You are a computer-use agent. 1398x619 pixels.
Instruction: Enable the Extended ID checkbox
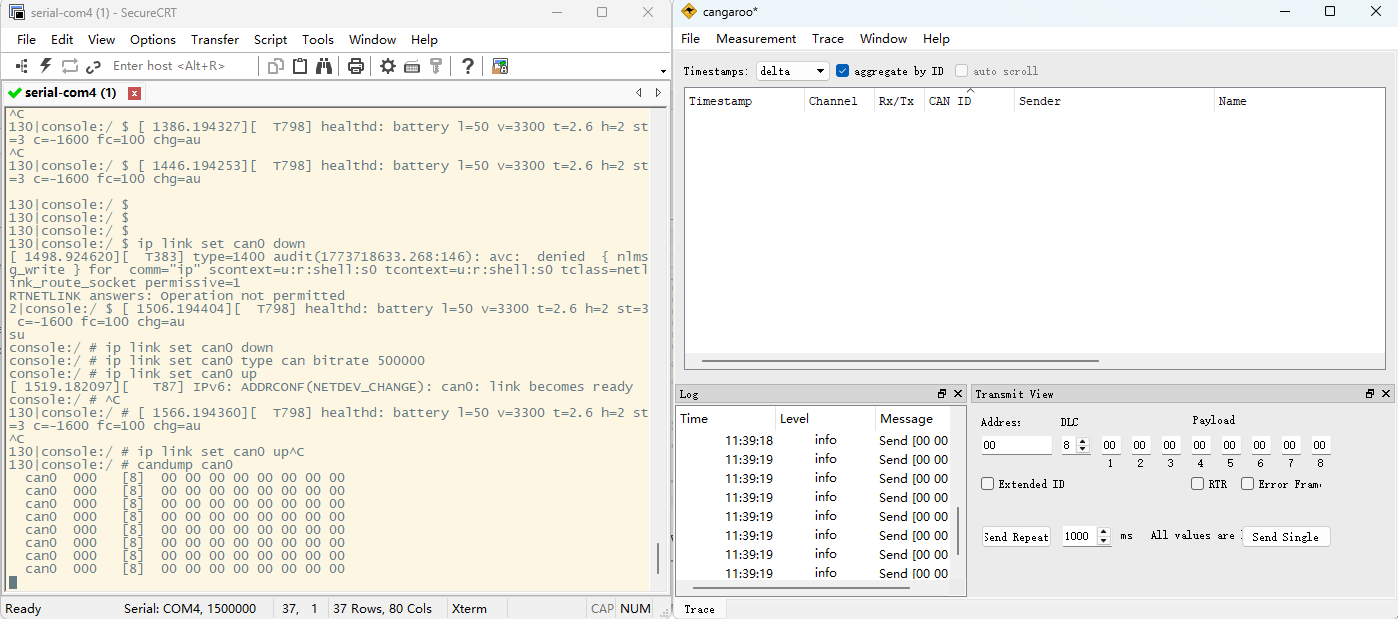(988, 484)
